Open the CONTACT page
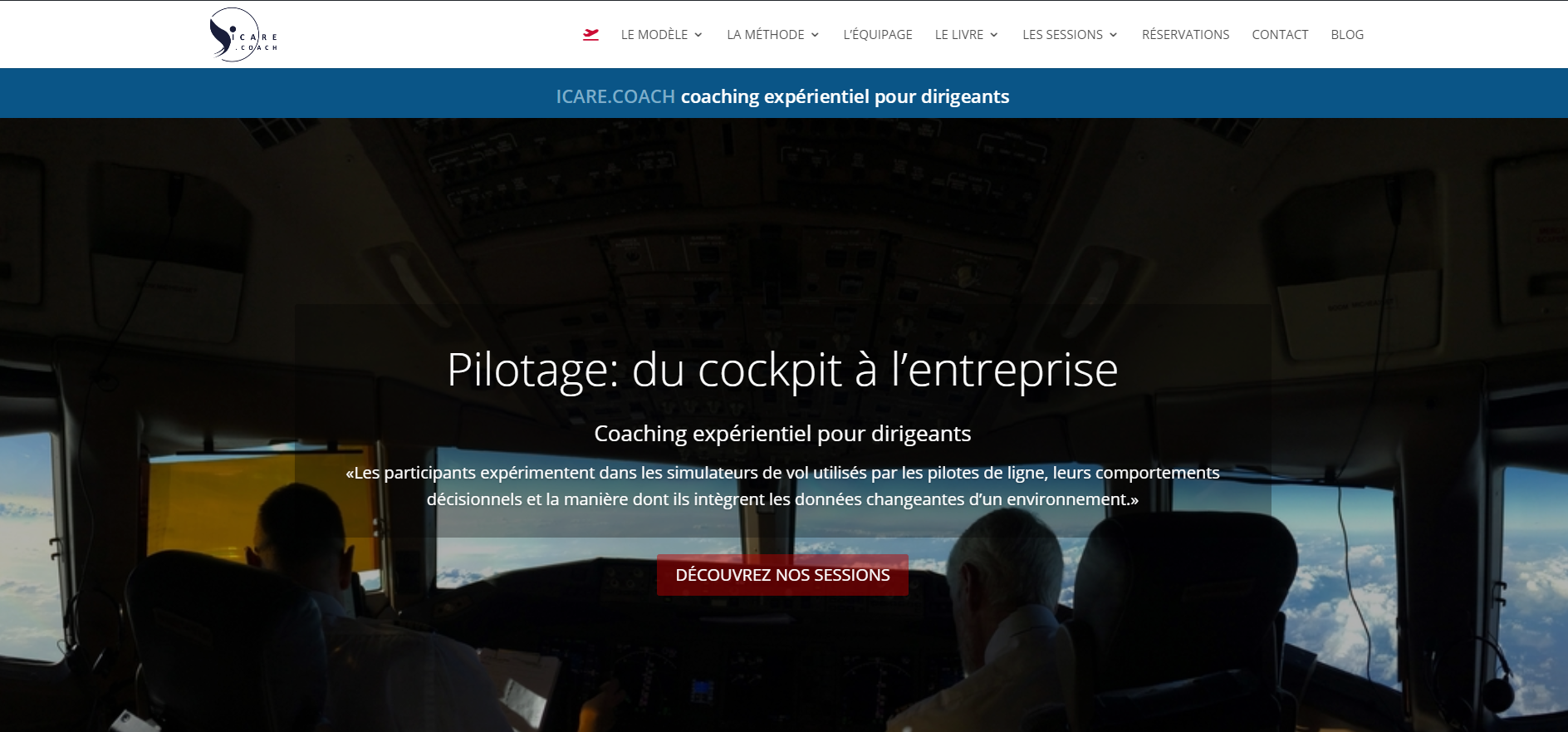 click(x=1280, y=35)
